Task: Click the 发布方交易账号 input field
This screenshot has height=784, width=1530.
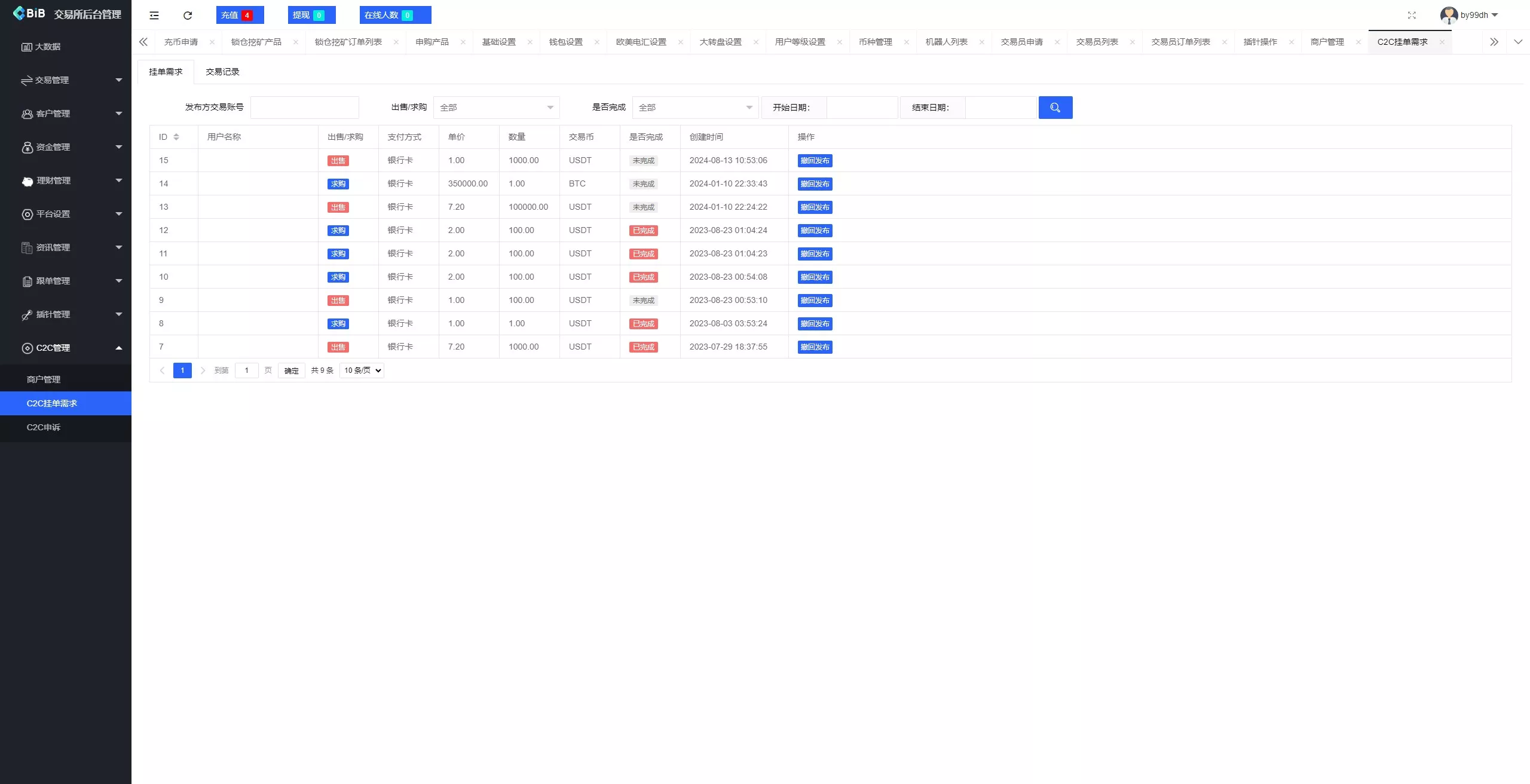Action: click(305, 108)
